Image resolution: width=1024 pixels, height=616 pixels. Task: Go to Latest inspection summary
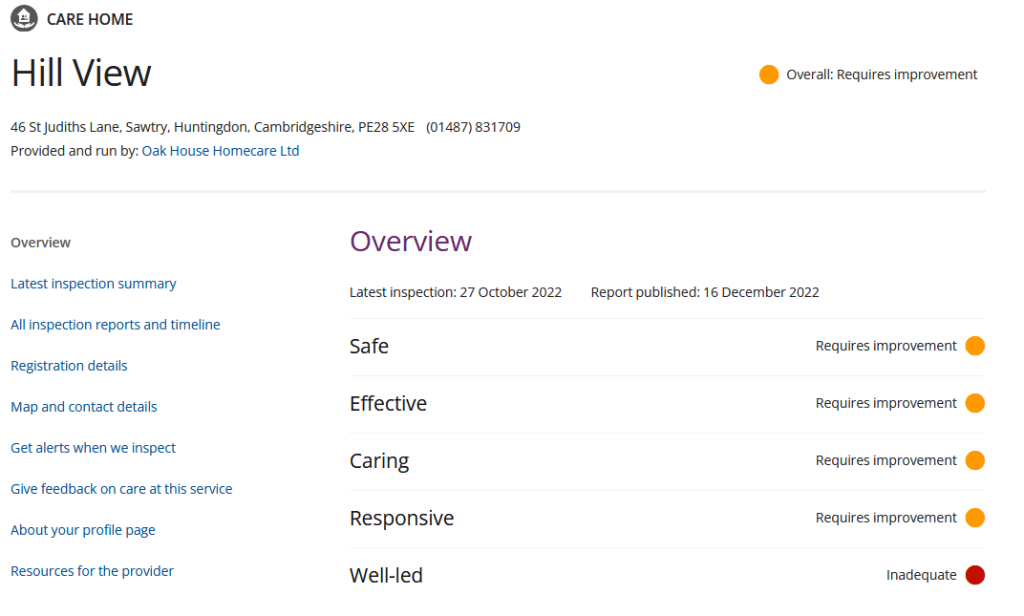(93, 284)
